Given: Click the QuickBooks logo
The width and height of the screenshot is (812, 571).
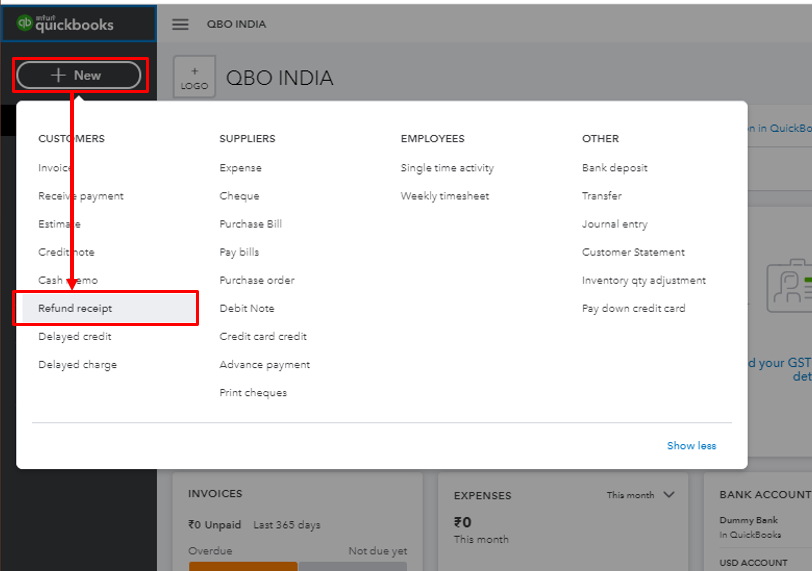Looking at the screenshot, I should (x=65, y=23).
